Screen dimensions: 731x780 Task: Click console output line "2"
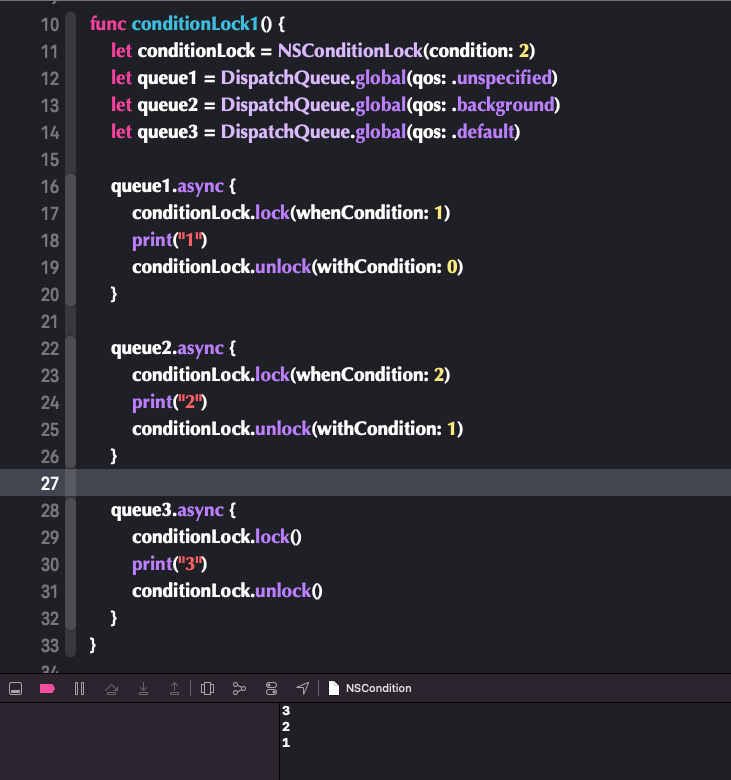286,727
